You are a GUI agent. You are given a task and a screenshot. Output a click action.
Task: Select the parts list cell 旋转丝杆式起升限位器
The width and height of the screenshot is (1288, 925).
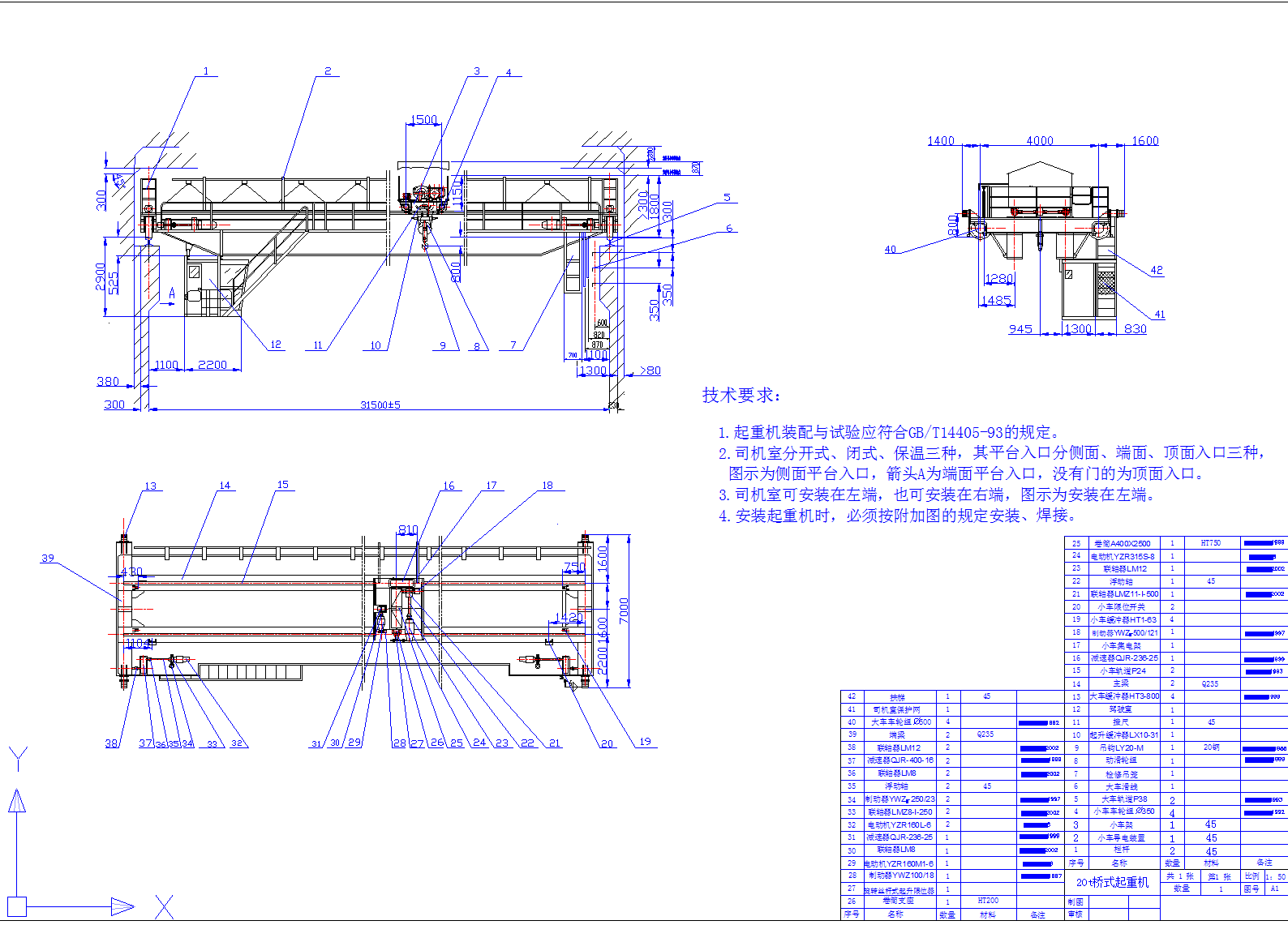point(899,890)
